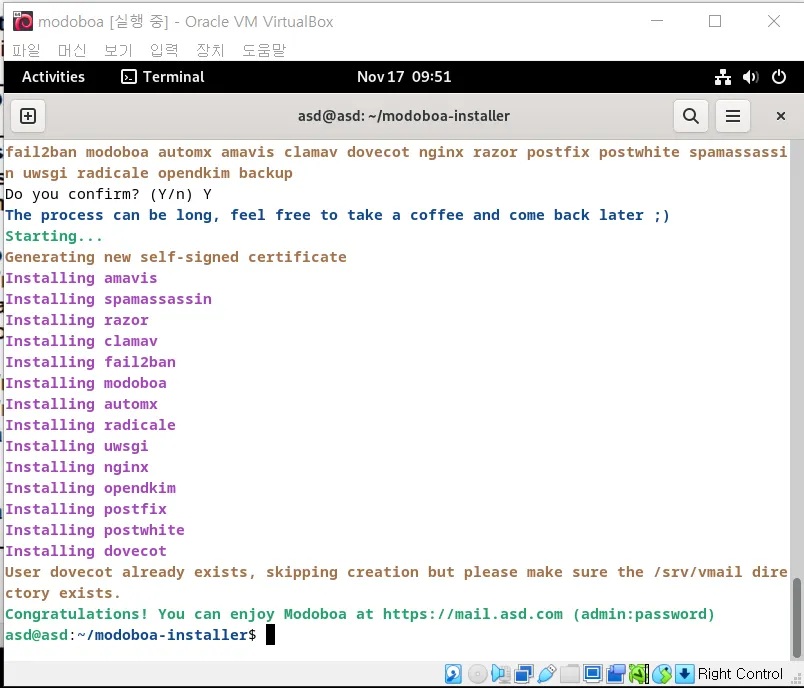Open the GNOME Activities overview
Viewport: 804px width, 688px height.
coord(53,77)
